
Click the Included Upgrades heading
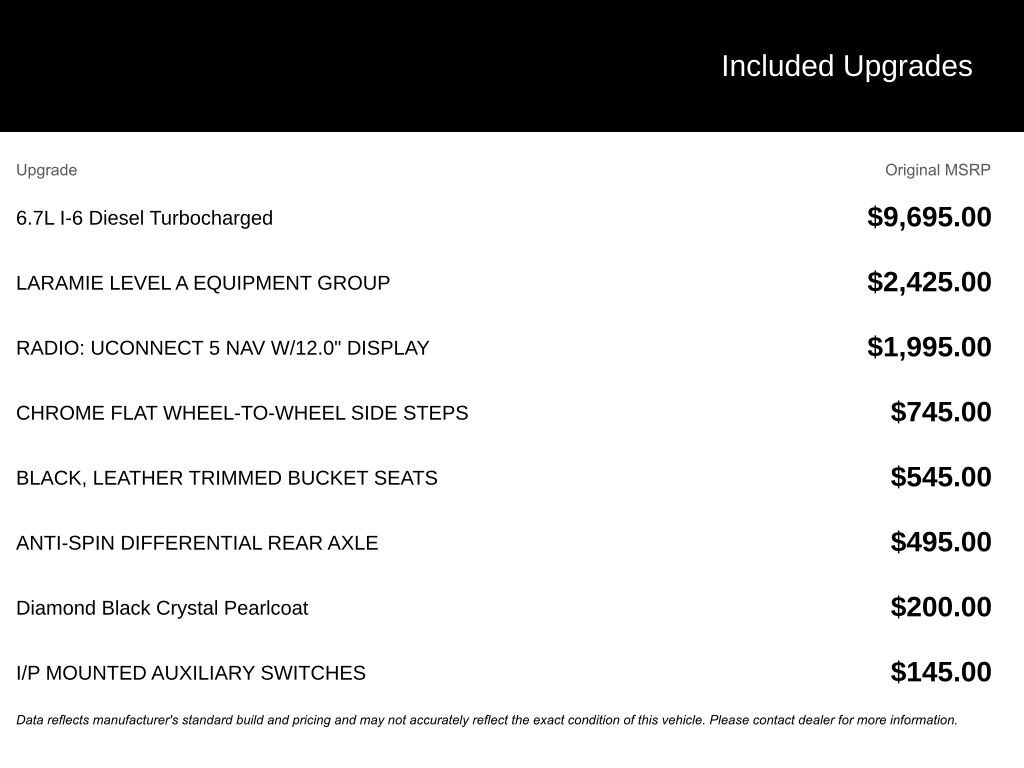click(x=846, y=66)
